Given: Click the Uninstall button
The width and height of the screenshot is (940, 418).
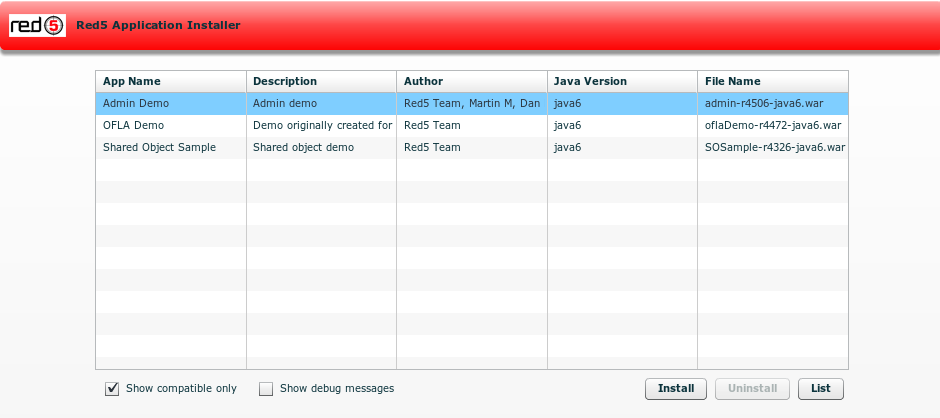Looking at the screenshot, I should point(752,389).
